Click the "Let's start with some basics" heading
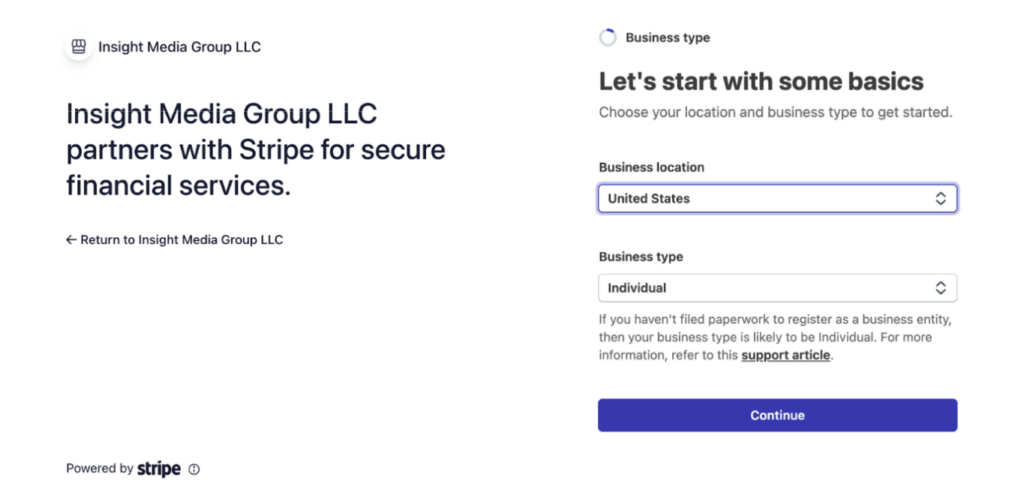The image size is (1024, 487). click(x=761, y=82)
